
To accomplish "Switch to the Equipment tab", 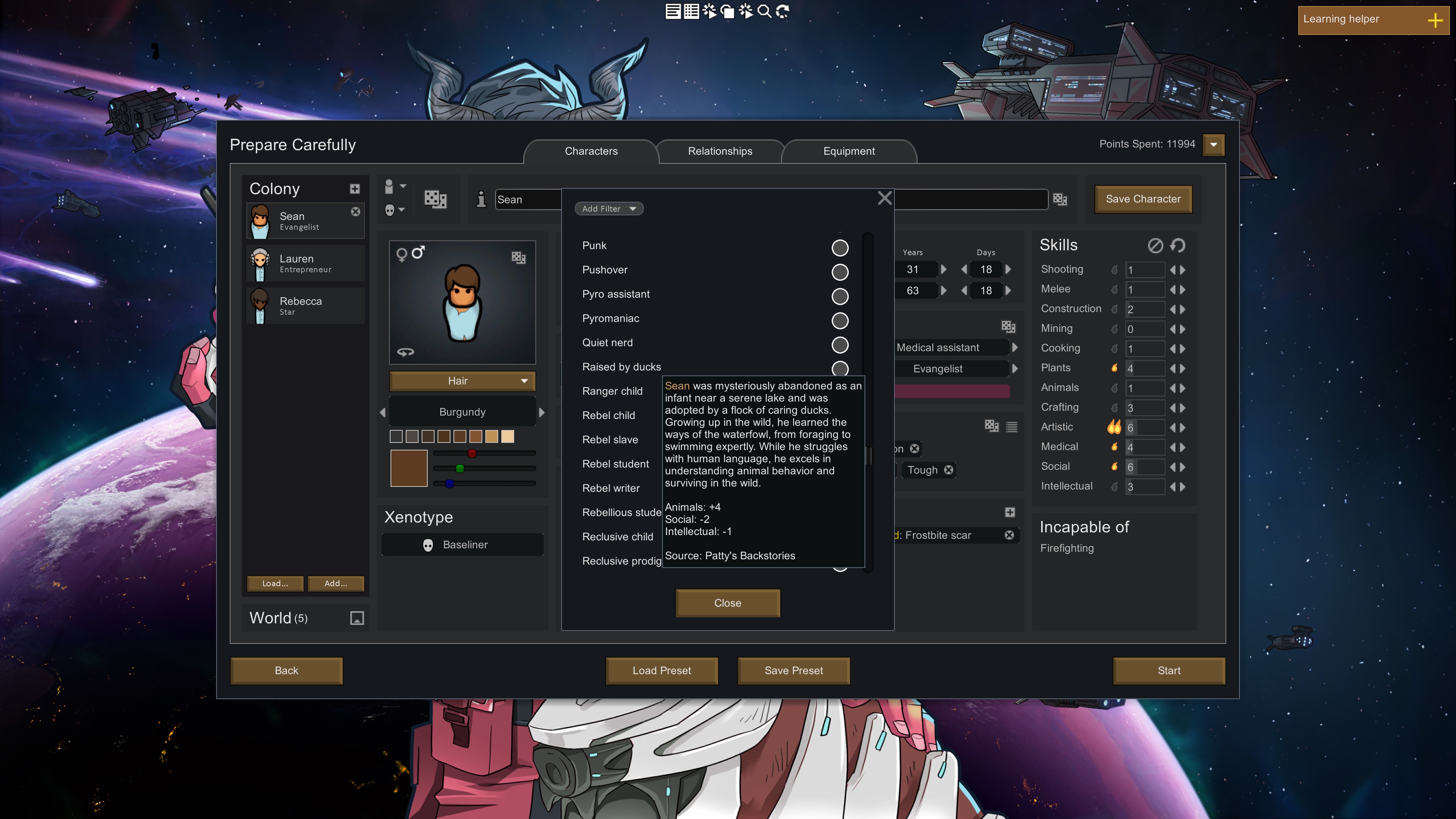I will point(849,151).
